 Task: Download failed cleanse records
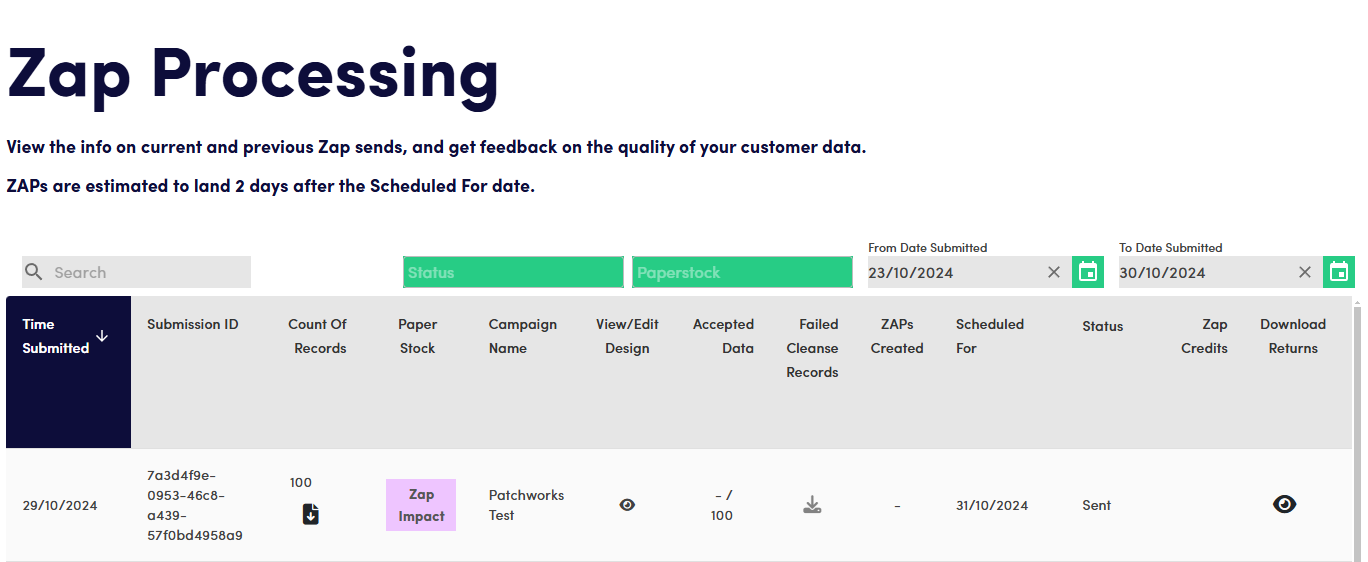click(x=812, y=505)
